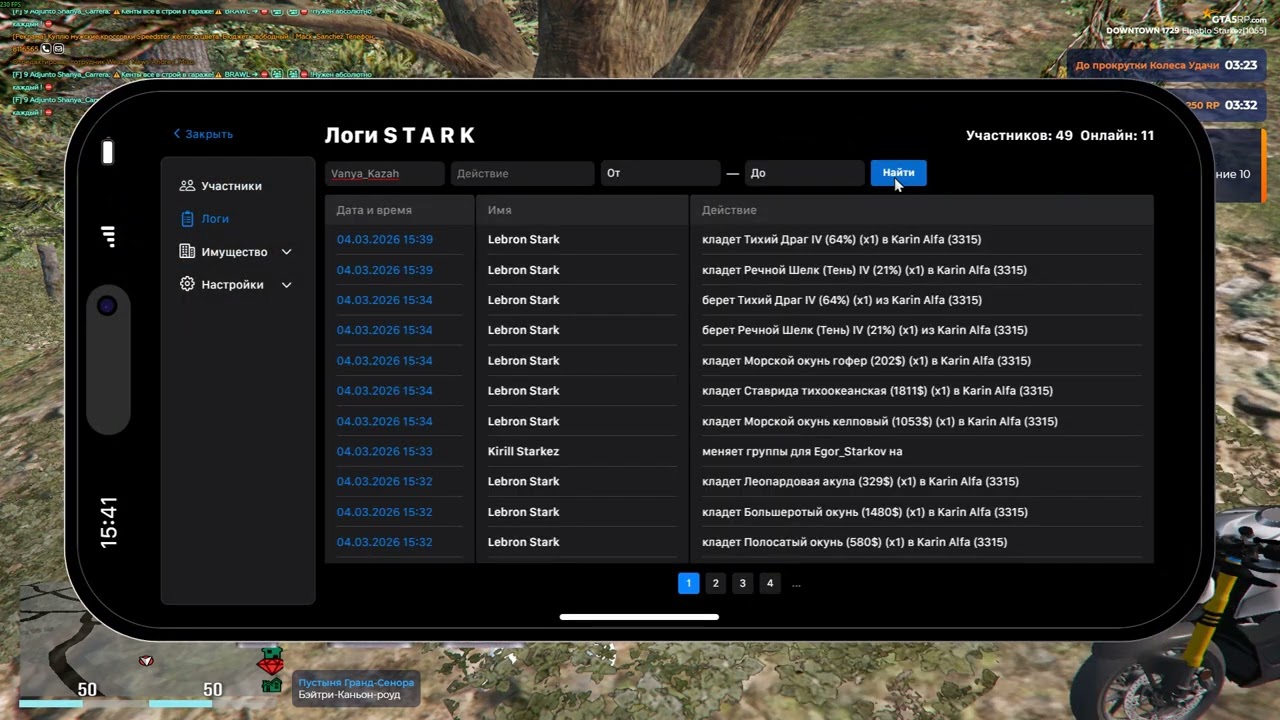
Task: Click the Настройки gear icon
Action: pos(187,284)
